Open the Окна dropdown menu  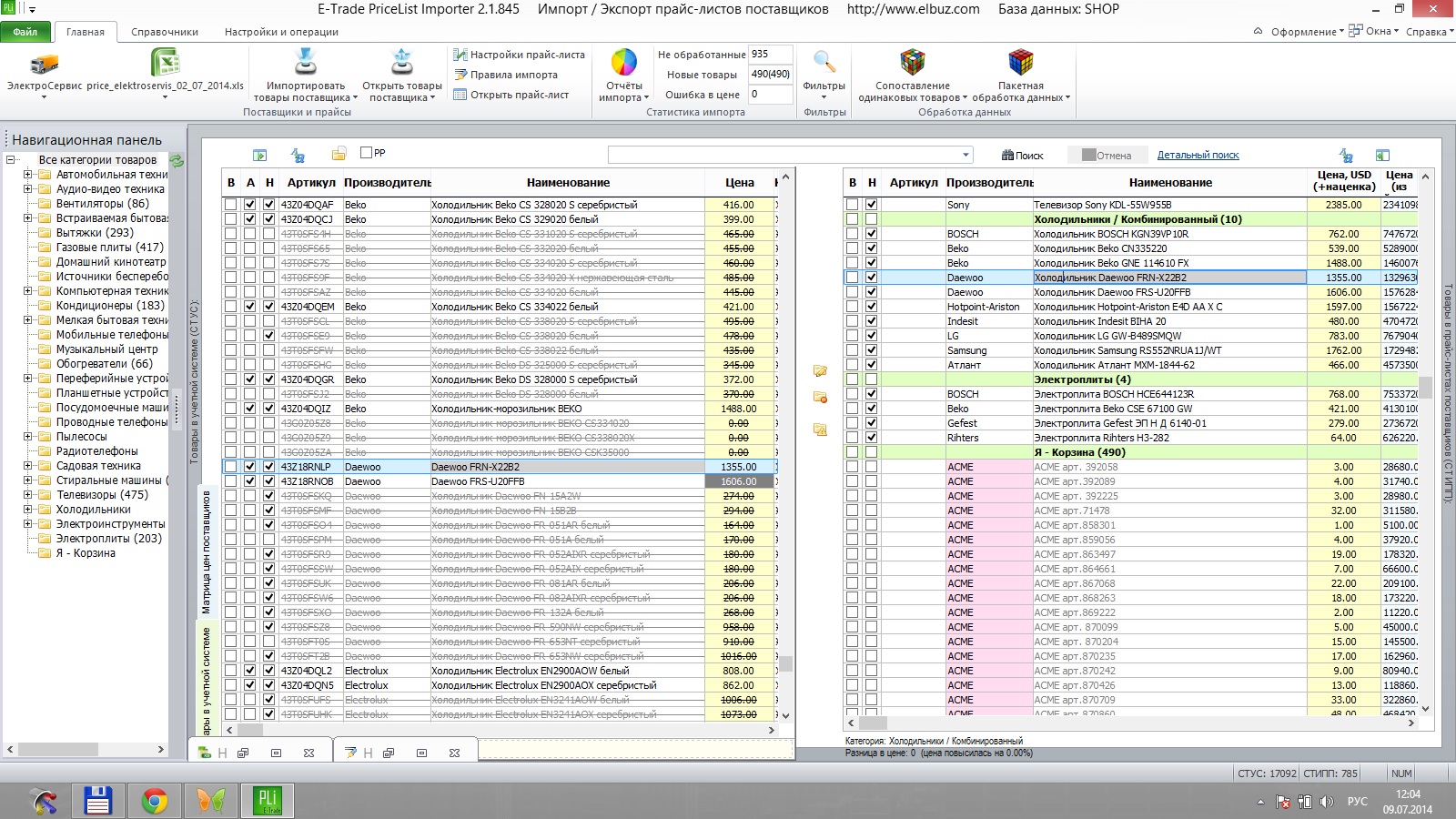pos(1376,31)
